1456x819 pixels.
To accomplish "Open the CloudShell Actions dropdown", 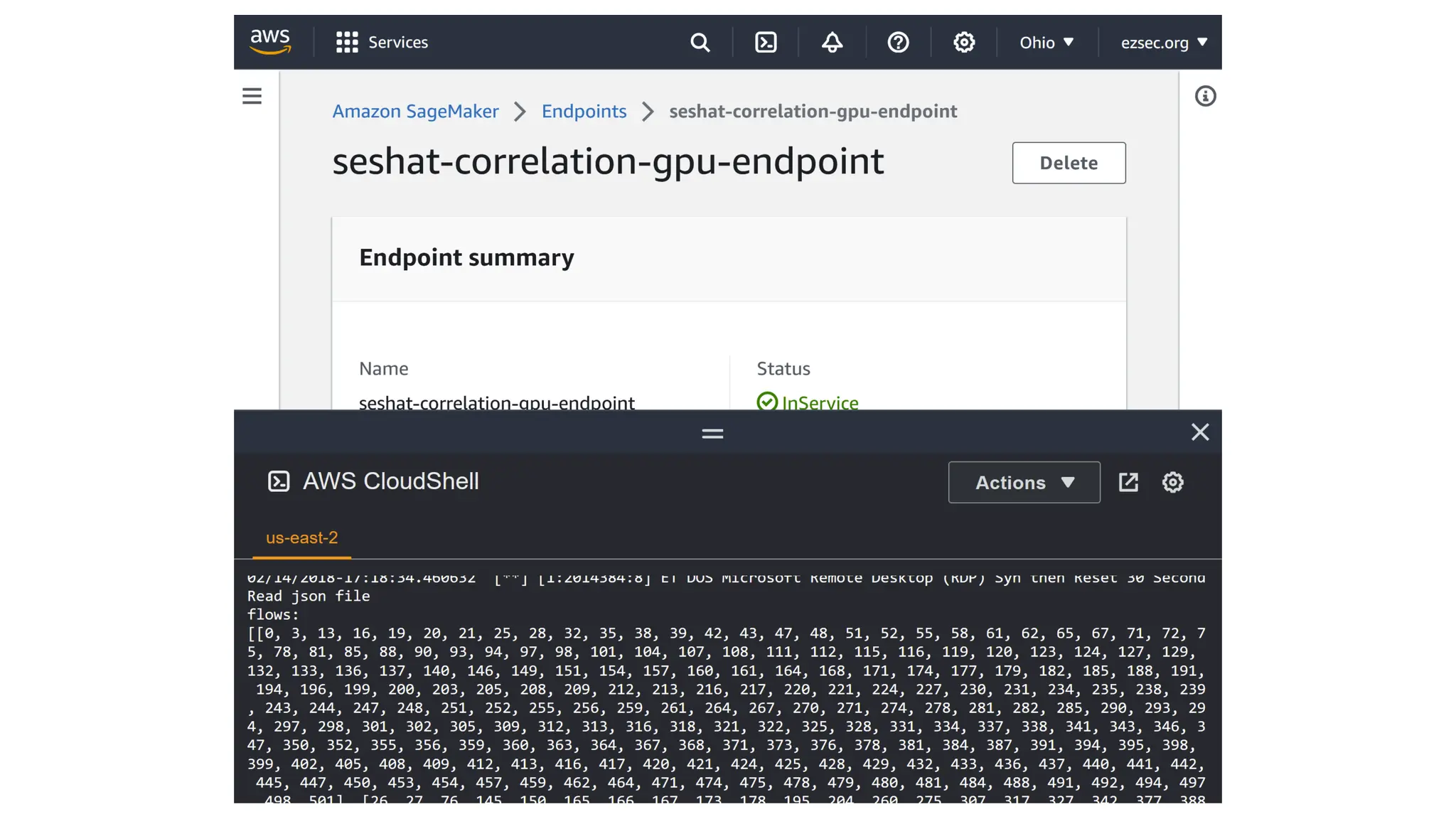I will pyautogui.click(x=1024, y=482).
